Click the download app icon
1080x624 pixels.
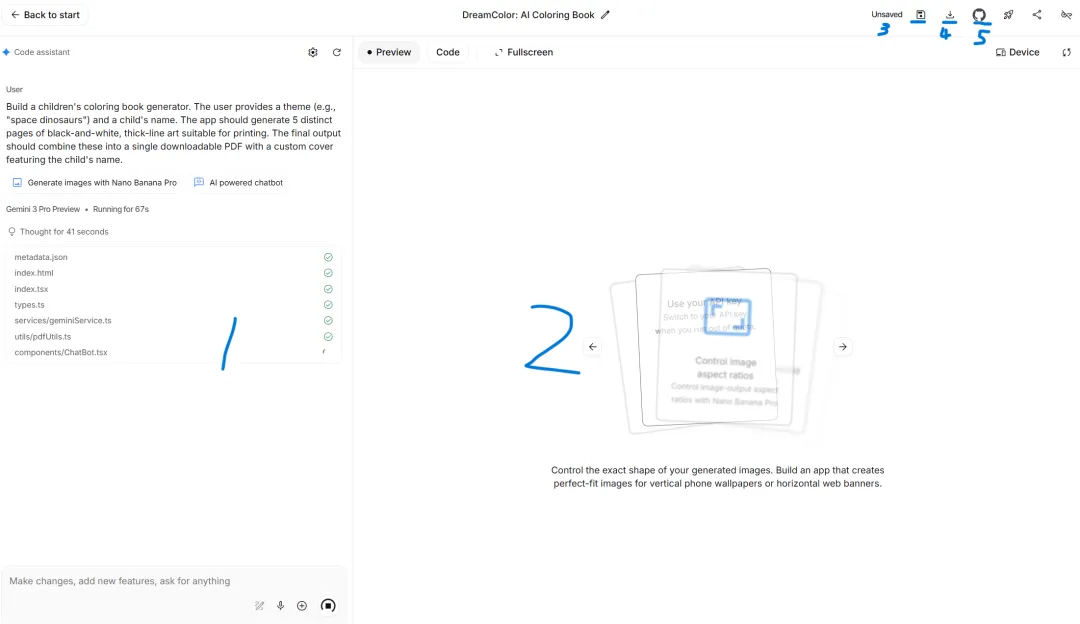950,14
